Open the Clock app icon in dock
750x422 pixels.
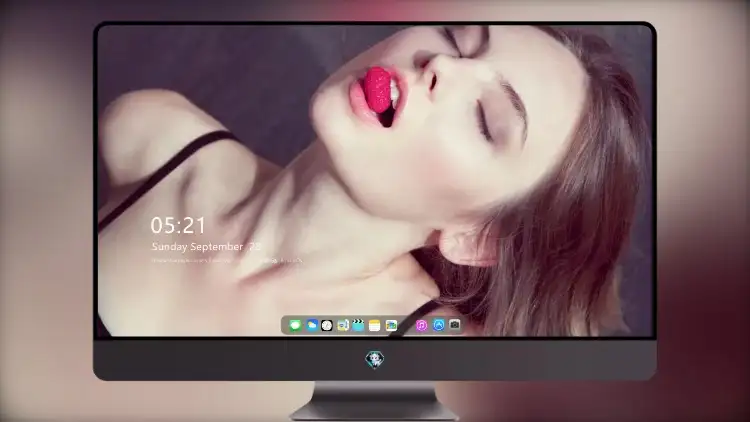point(327,325)
